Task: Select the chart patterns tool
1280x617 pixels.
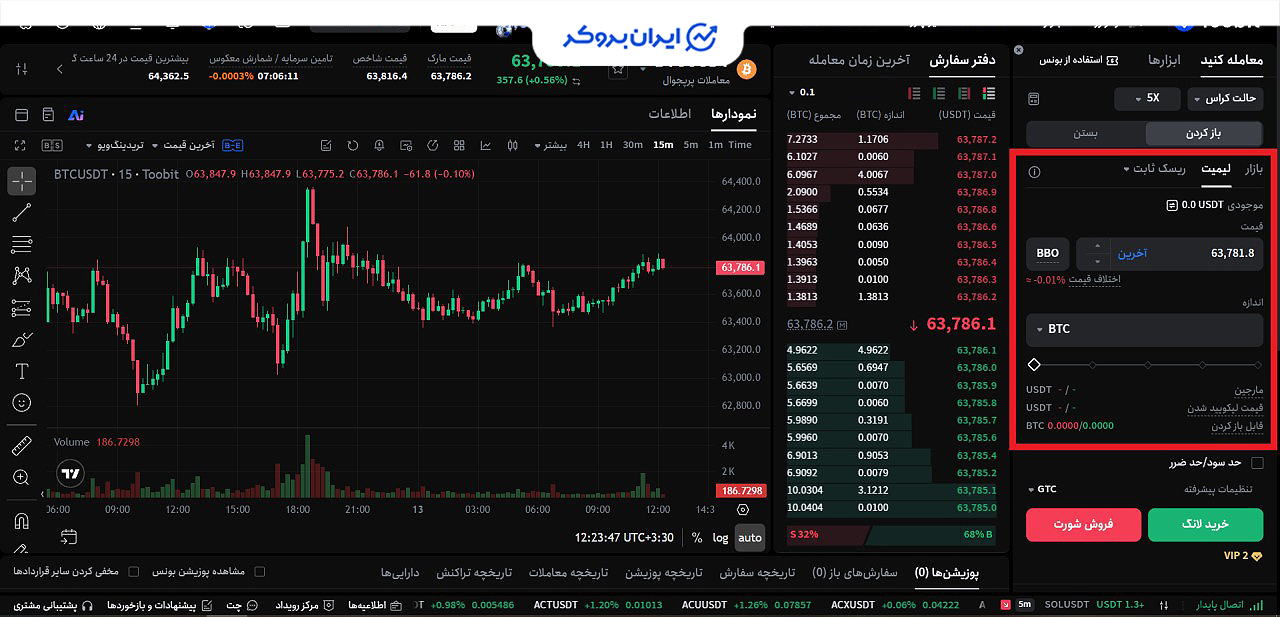Action: click(22, 276)
